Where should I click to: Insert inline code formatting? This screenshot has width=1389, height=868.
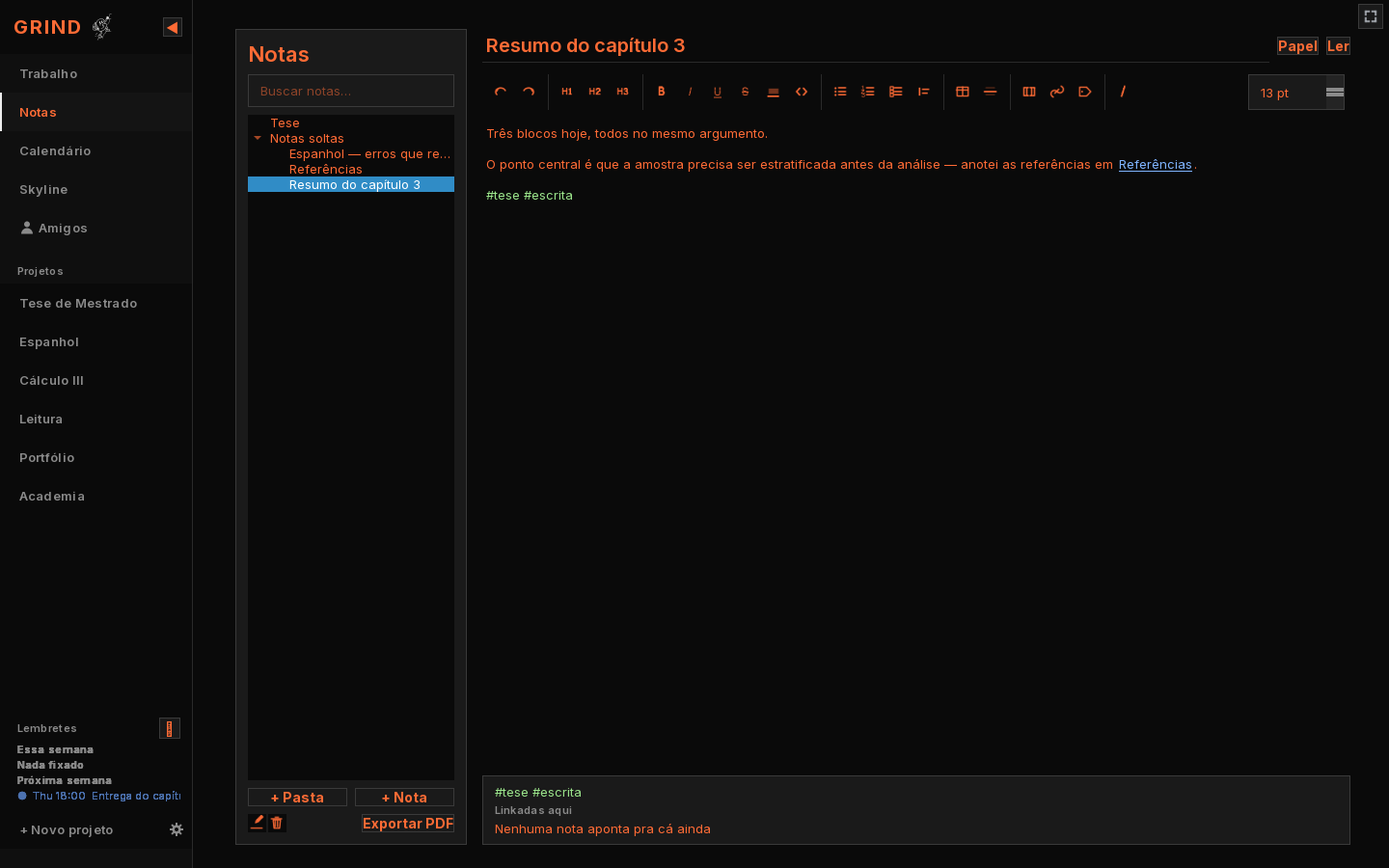[x=802, y=92]
